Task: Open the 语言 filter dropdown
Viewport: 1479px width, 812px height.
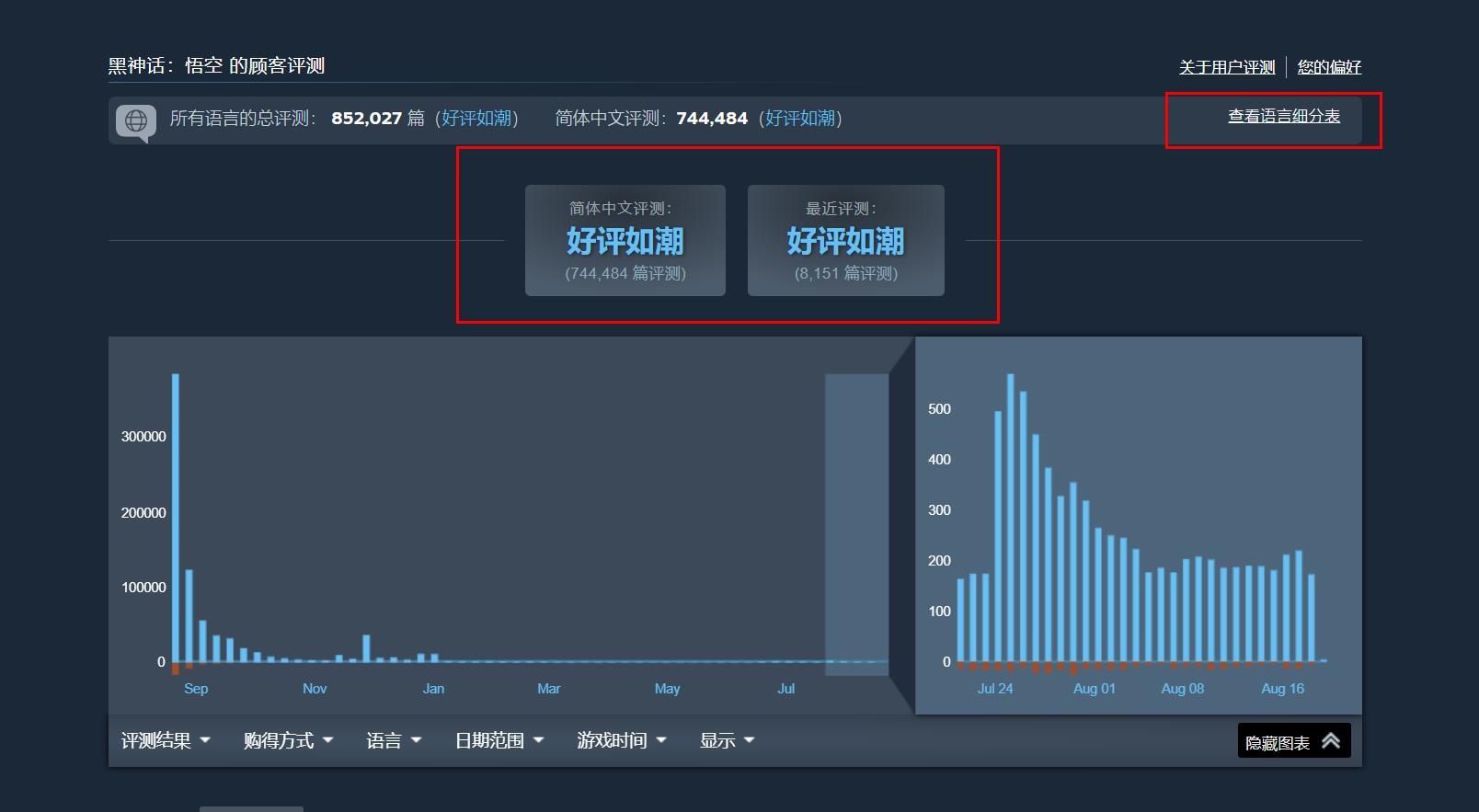Action: pyautogui.click(x=394, y=741)
